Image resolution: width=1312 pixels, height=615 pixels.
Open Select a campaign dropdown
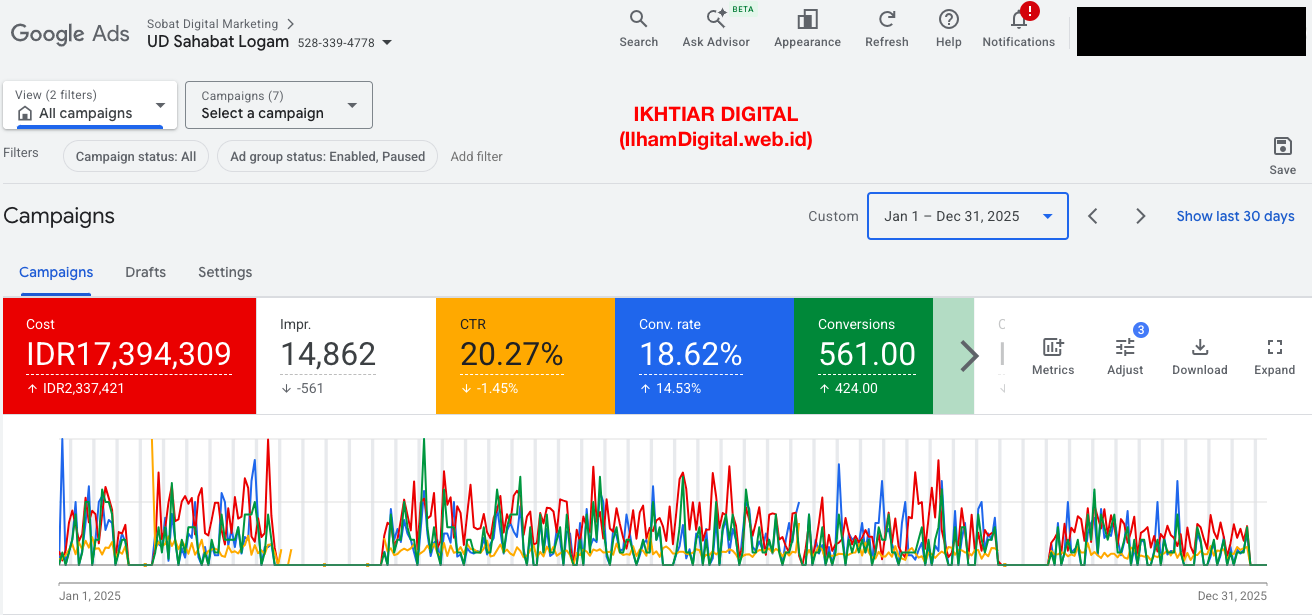pyautogui.click(x=279, y=105)
